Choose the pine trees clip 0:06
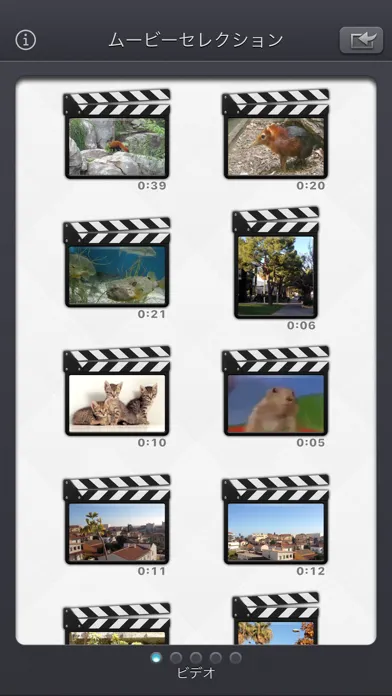 click(276, 263)
